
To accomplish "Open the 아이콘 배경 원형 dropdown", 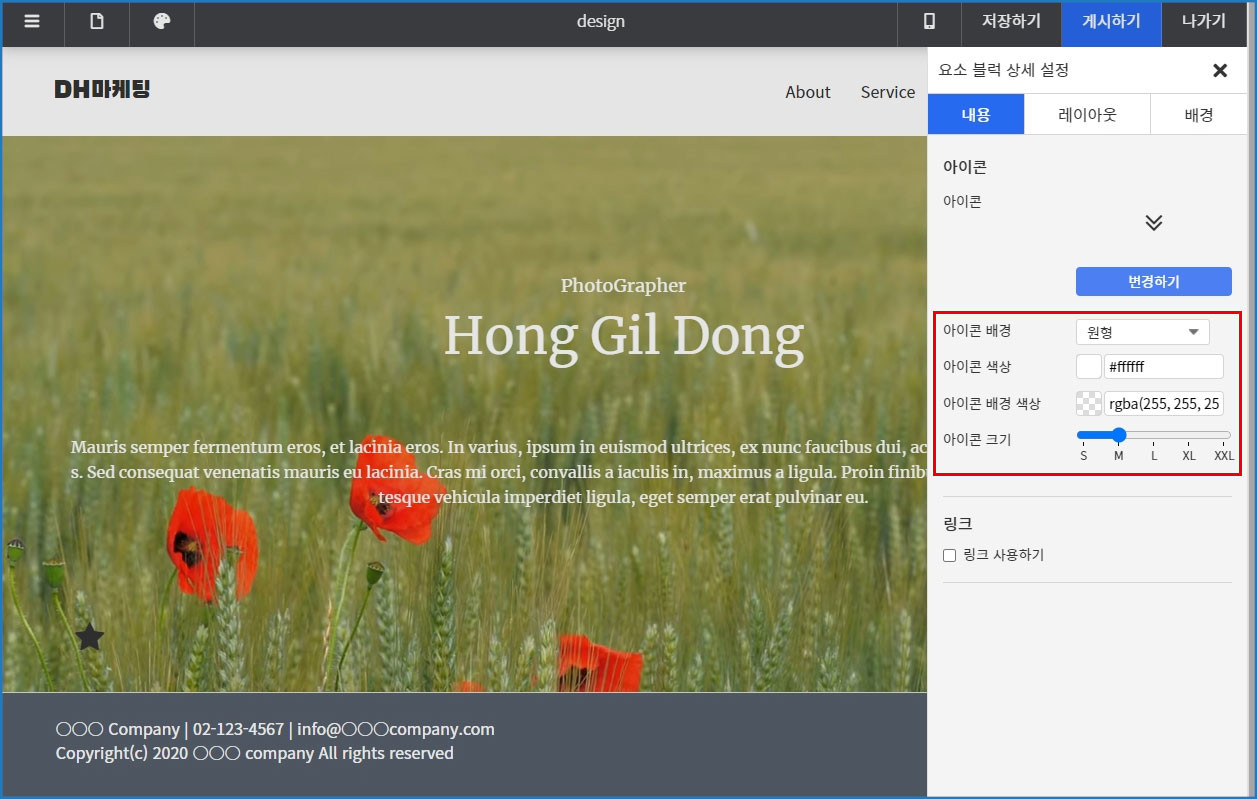I will click(x=1142, y=332).
